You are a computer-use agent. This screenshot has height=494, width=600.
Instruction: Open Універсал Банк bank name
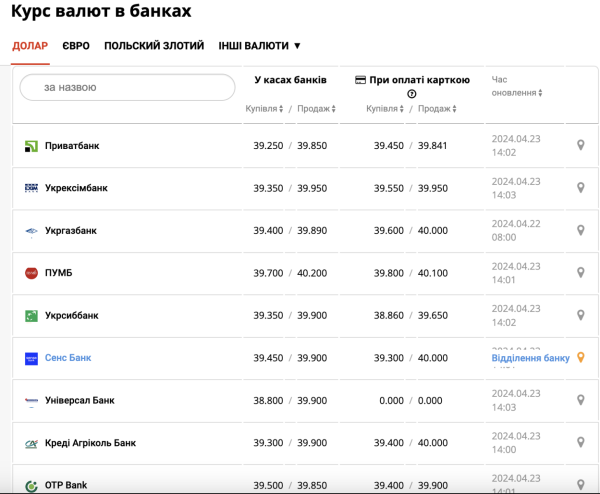[x=80, y=401]
